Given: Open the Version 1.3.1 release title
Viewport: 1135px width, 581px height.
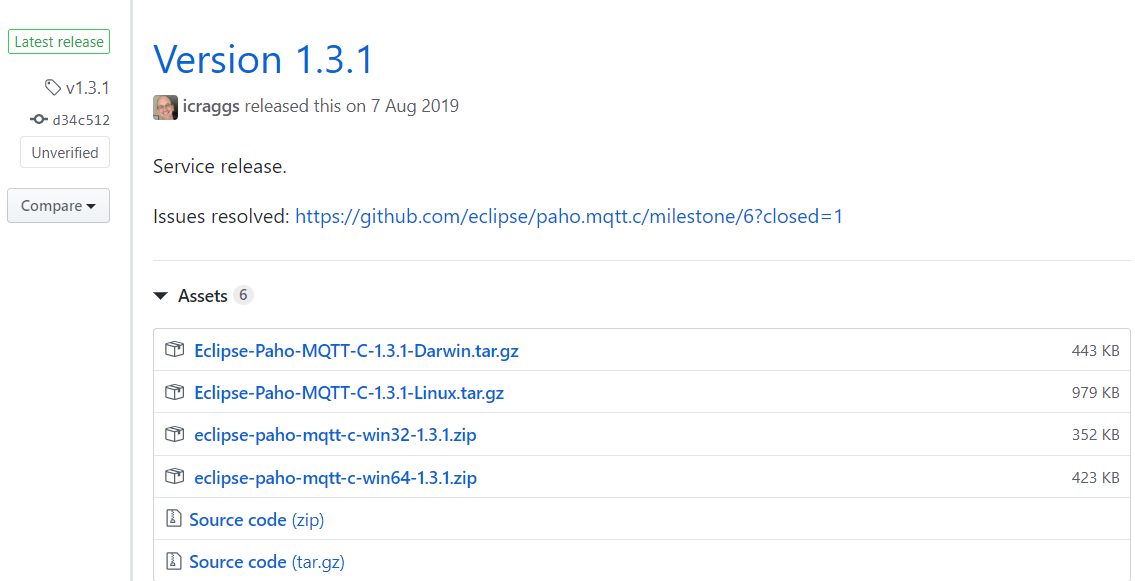Looking at the screenshot, I should tap(263, 59).
